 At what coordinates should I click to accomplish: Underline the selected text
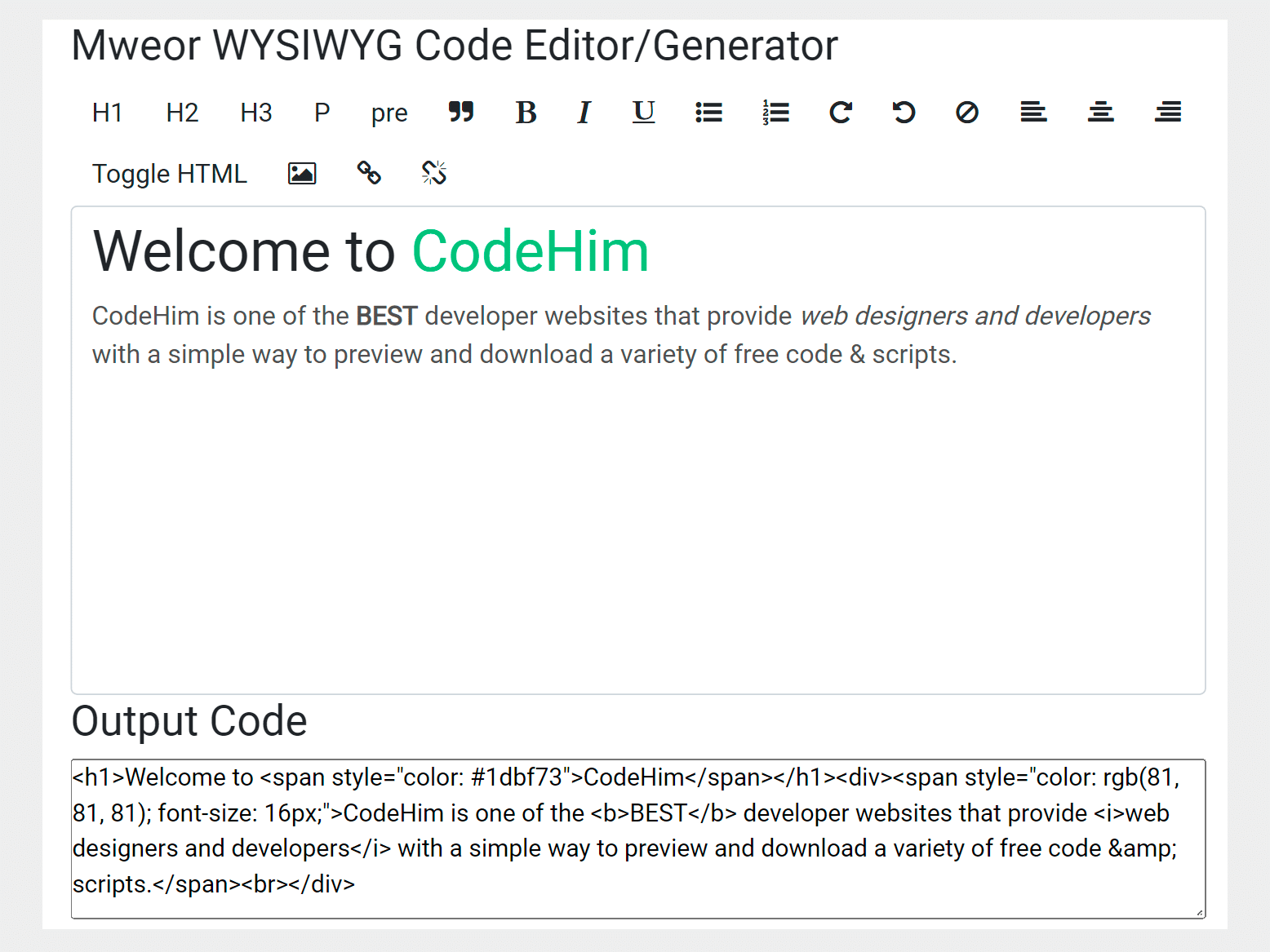643,113
